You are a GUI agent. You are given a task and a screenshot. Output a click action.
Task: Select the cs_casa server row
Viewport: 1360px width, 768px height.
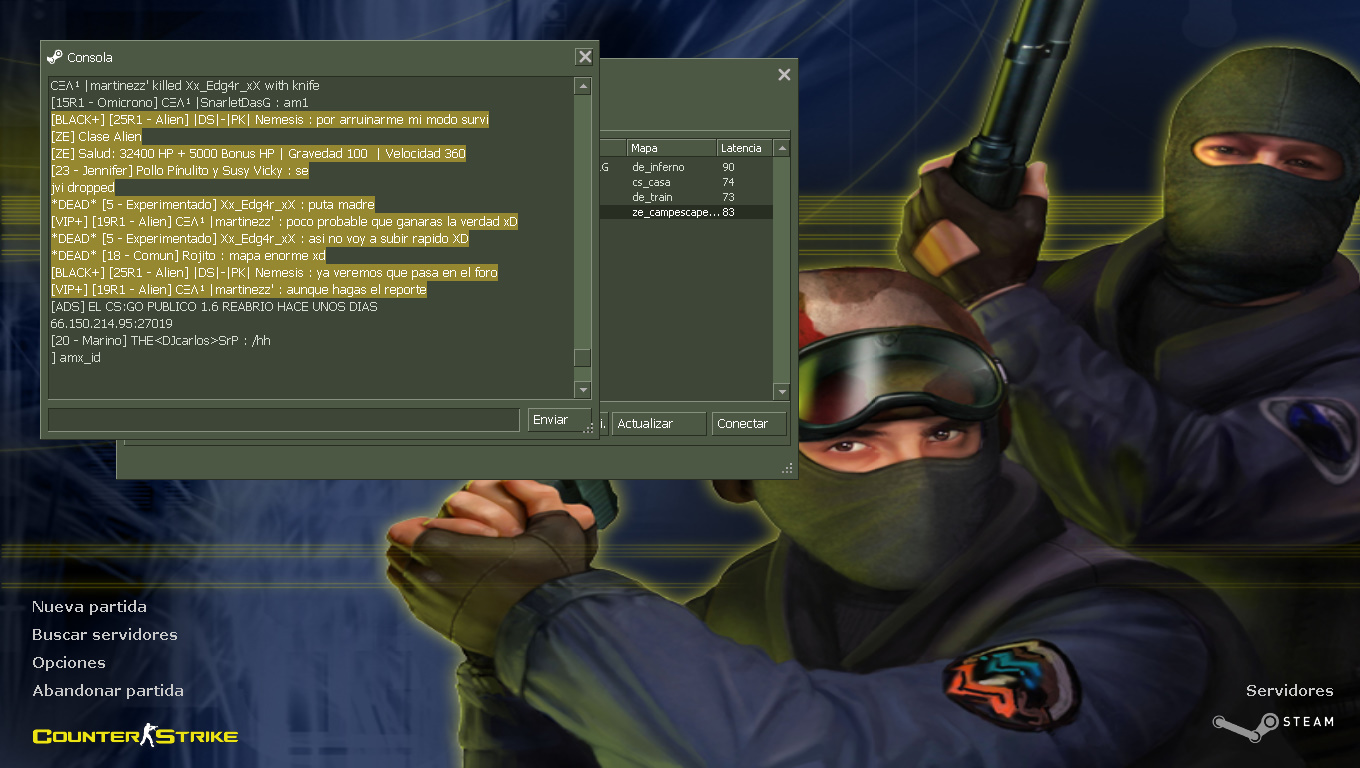point(686,182)
